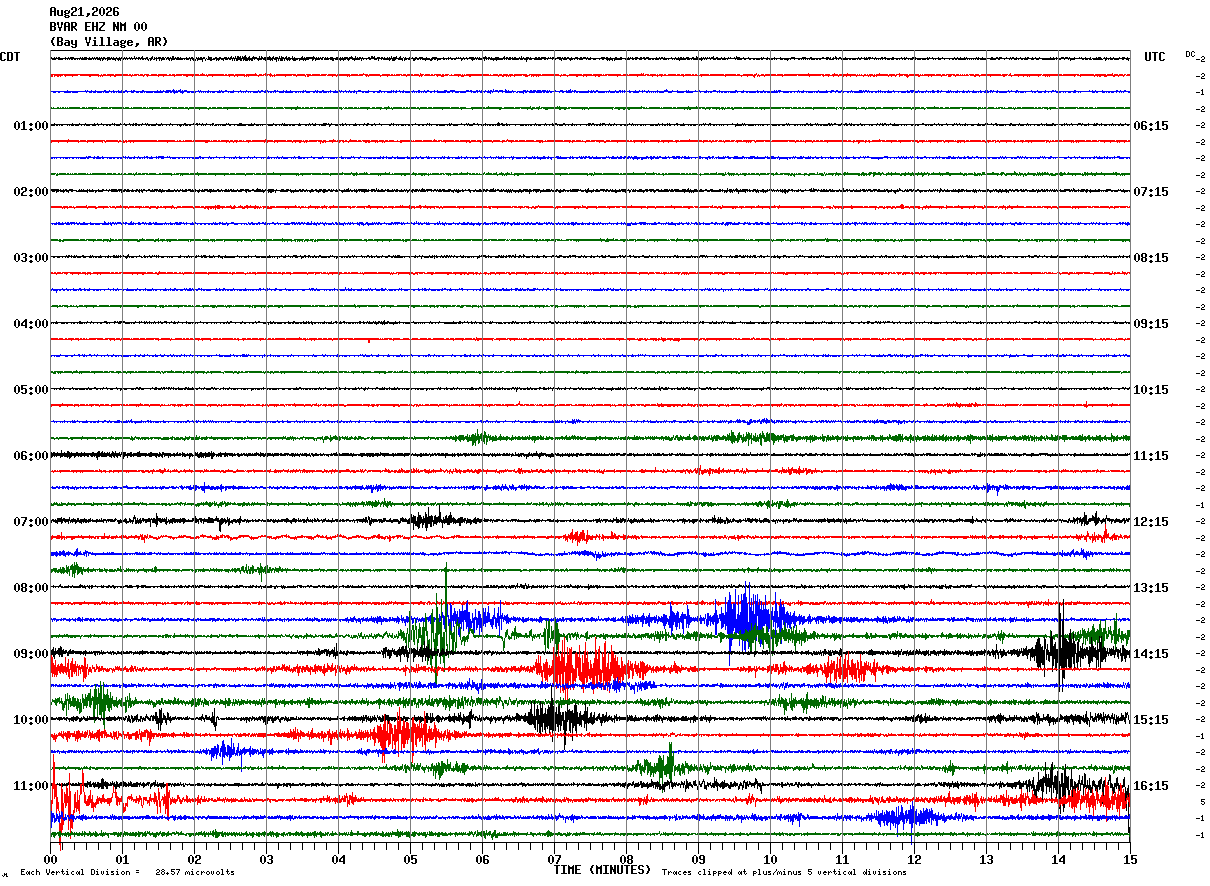The width and height of the screenshot is (1210, 886).
Task: Click the Traces clipped footer note
Action: point(784,873)
